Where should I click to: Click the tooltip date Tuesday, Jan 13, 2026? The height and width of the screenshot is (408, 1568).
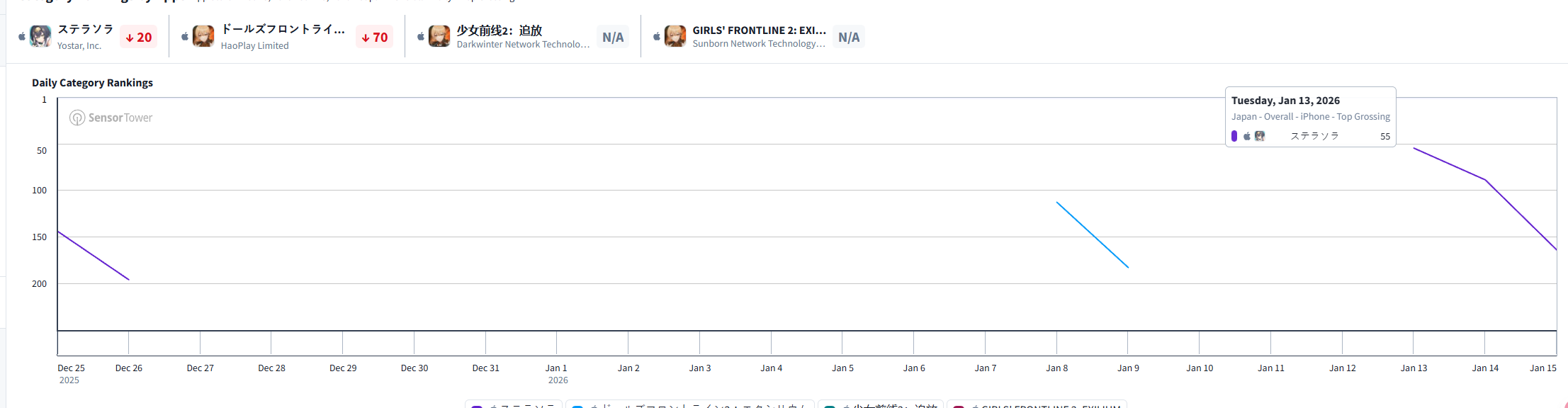[x=1285, y=101]
